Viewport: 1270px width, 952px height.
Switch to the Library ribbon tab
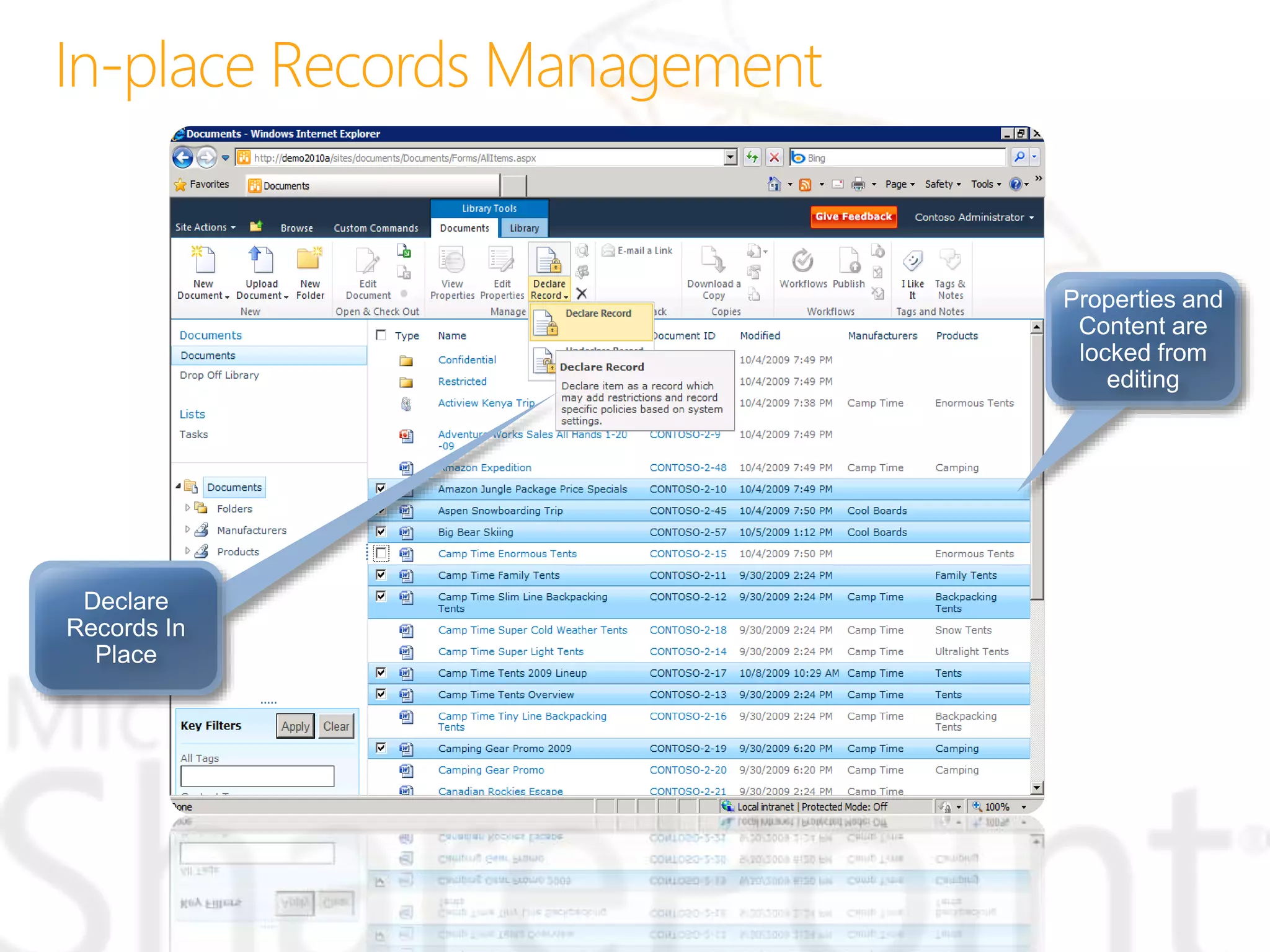tap(524, 228)
